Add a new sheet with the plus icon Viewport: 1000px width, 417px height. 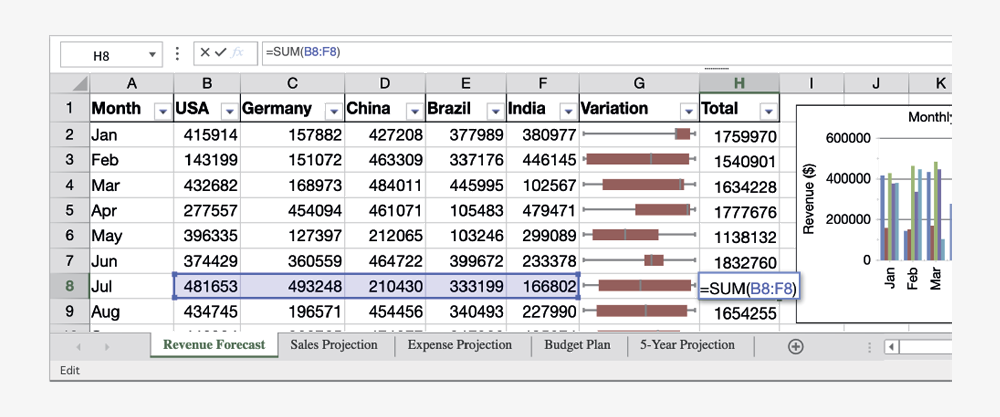pos(795,346)
